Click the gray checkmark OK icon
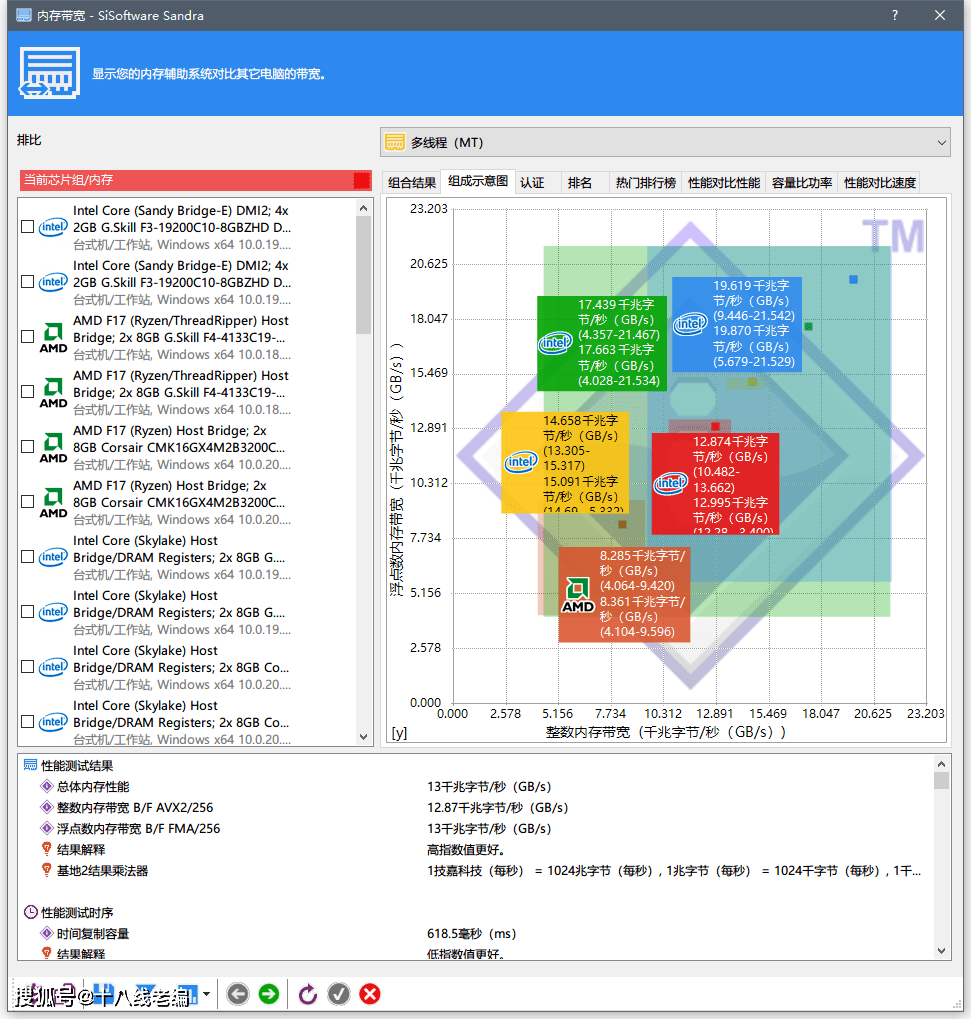Image resolution: width=971 pixels, height=1019 pixels. 339,993
